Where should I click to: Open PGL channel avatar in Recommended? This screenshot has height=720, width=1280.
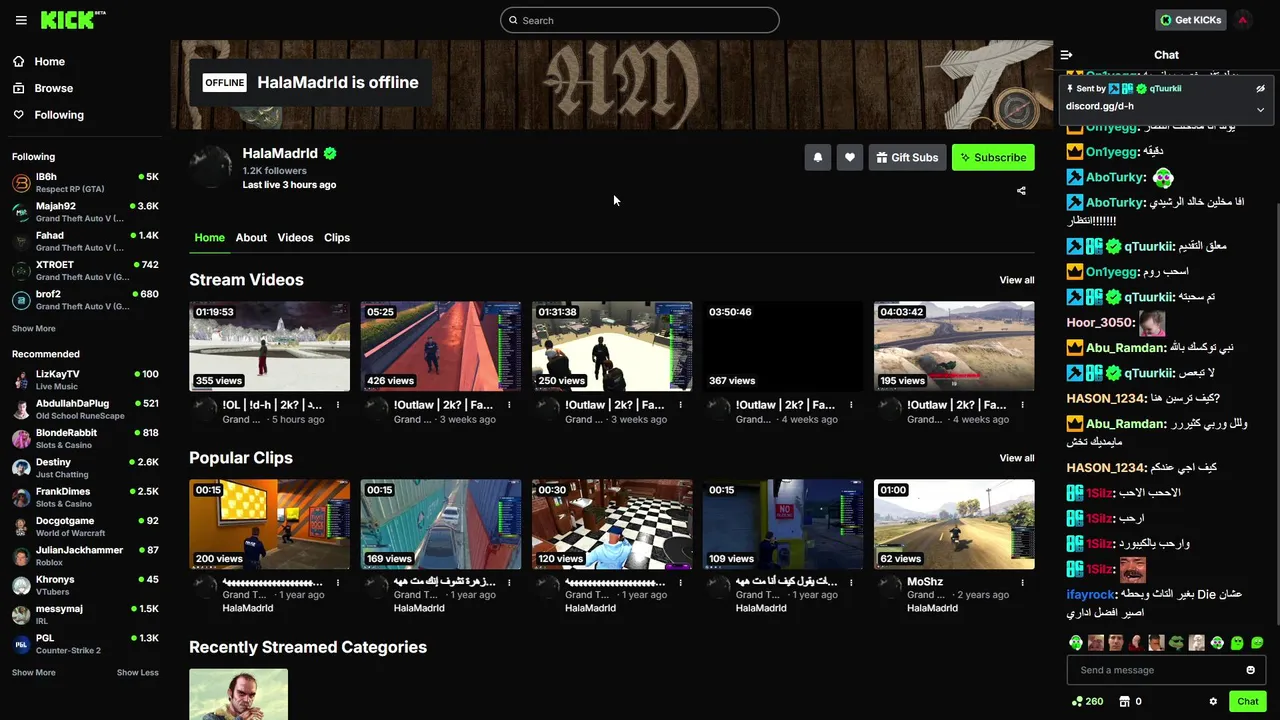21,644
